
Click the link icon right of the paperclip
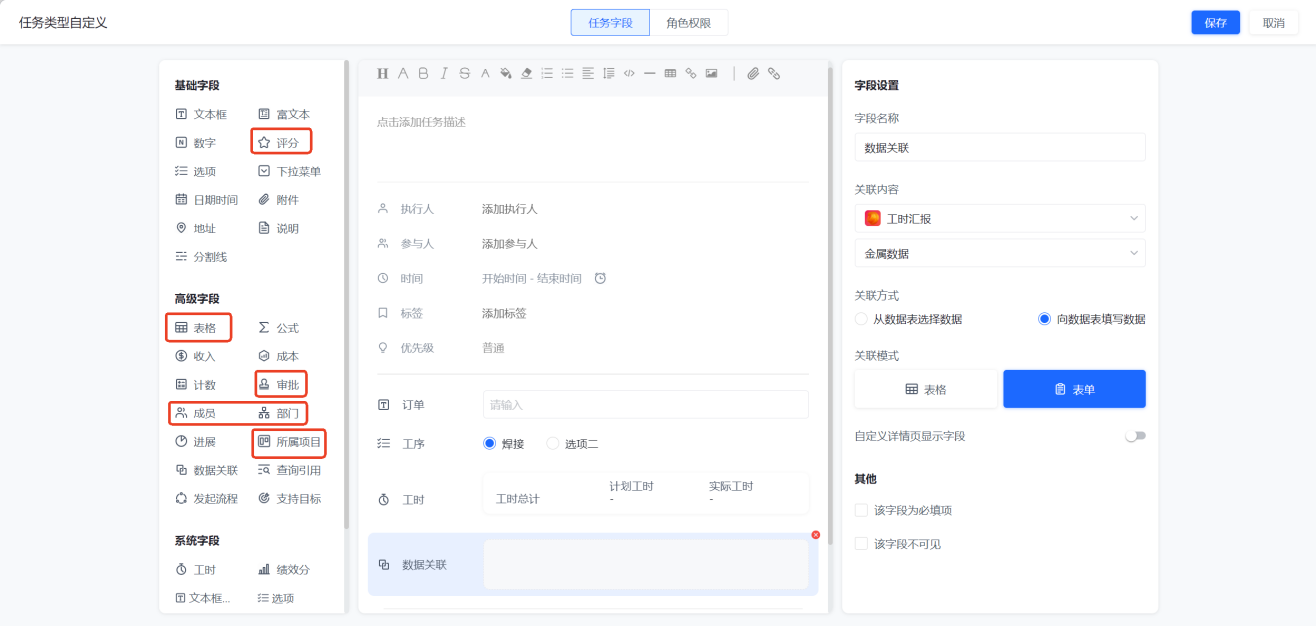coord(774,73)
